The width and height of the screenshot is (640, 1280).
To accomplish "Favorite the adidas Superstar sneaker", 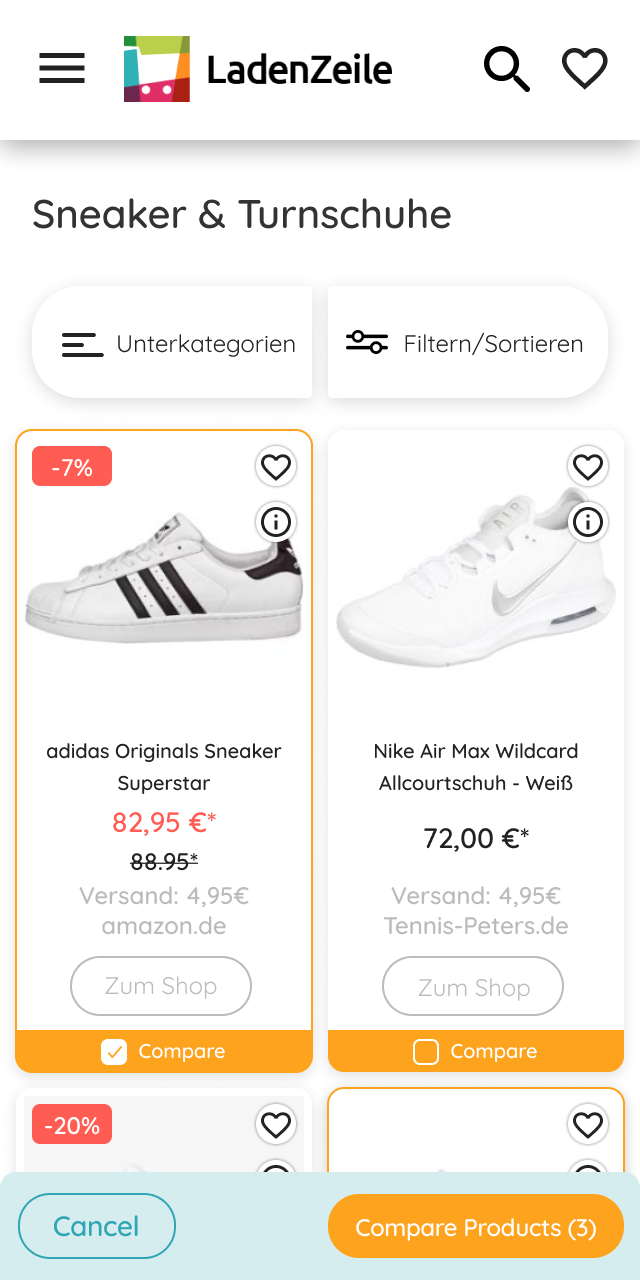I will tap(275, 466).
